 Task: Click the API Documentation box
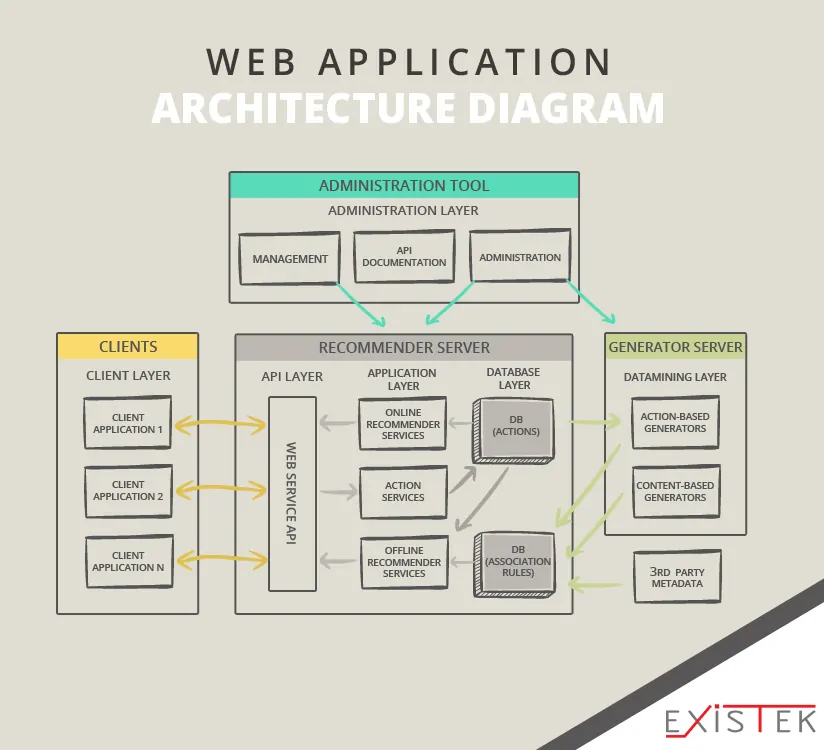tap(404, 255)
